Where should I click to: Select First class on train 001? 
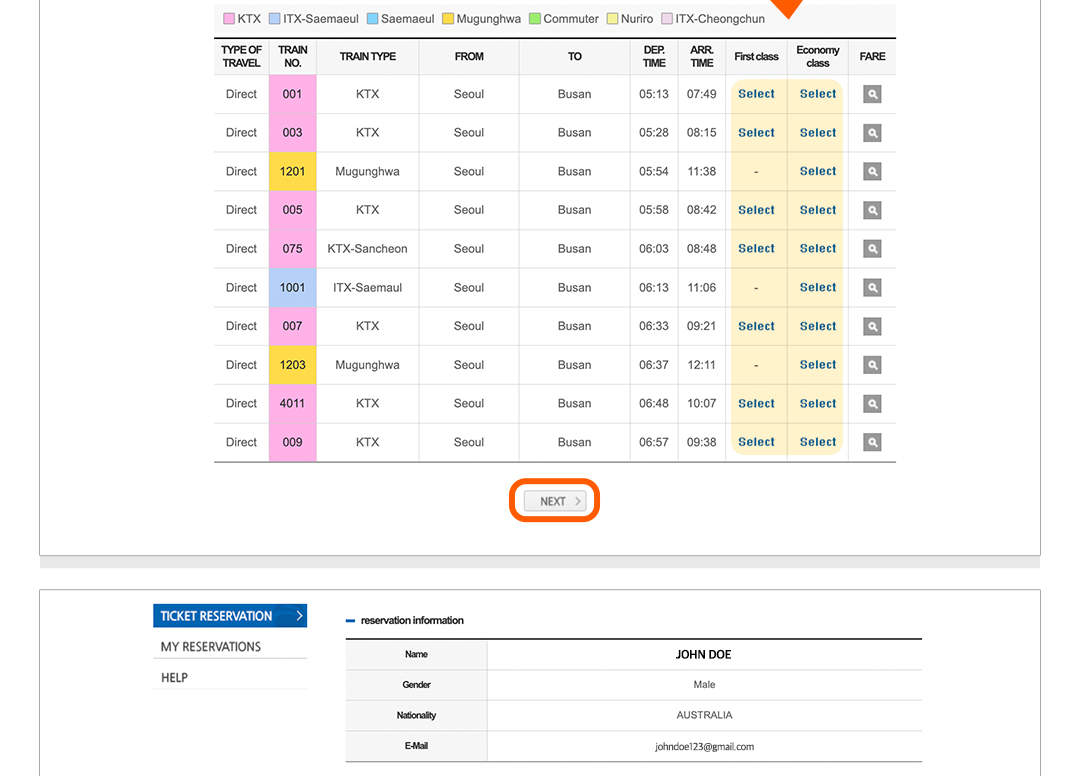click(x=756, y=94)
